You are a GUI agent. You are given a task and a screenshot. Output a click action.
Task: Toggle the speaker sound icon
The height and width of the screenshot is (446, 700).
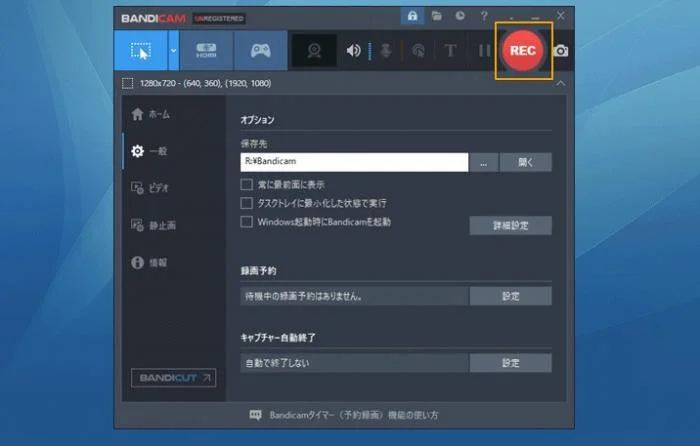[x=353, y=50]
